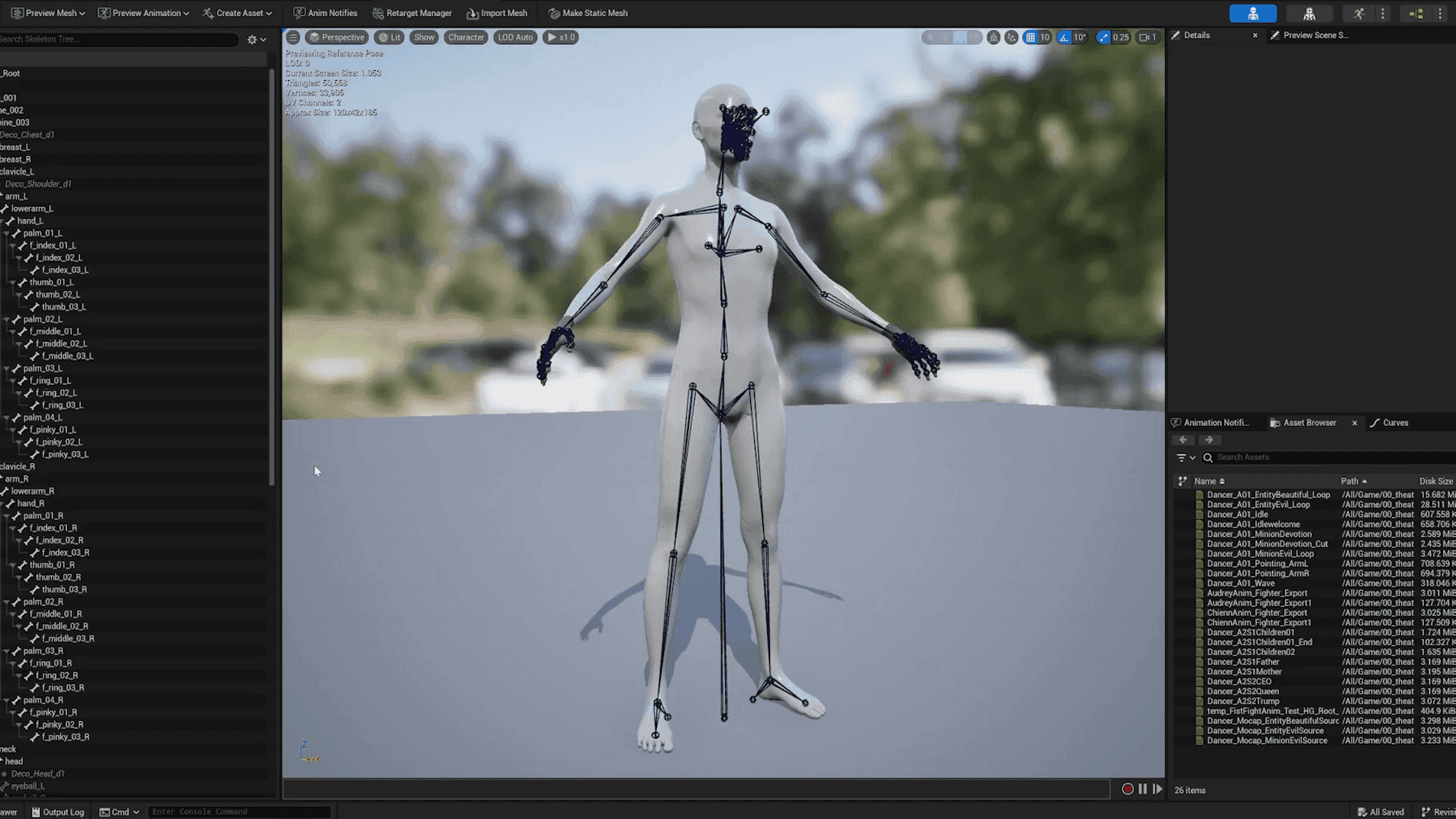Screen dimensions: 1456x819
Task: Navigate back in the Asset Browser
Action: (x=1184, y=440)
